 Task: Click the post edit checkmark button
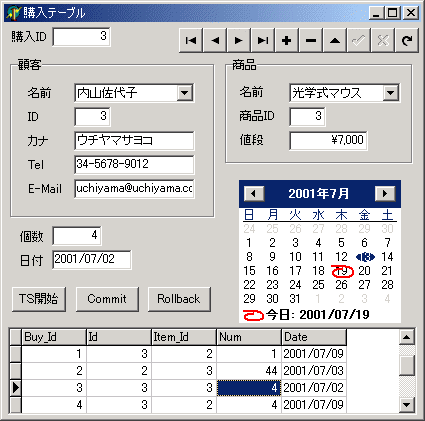pyautogui.click(x=359, y=41)
